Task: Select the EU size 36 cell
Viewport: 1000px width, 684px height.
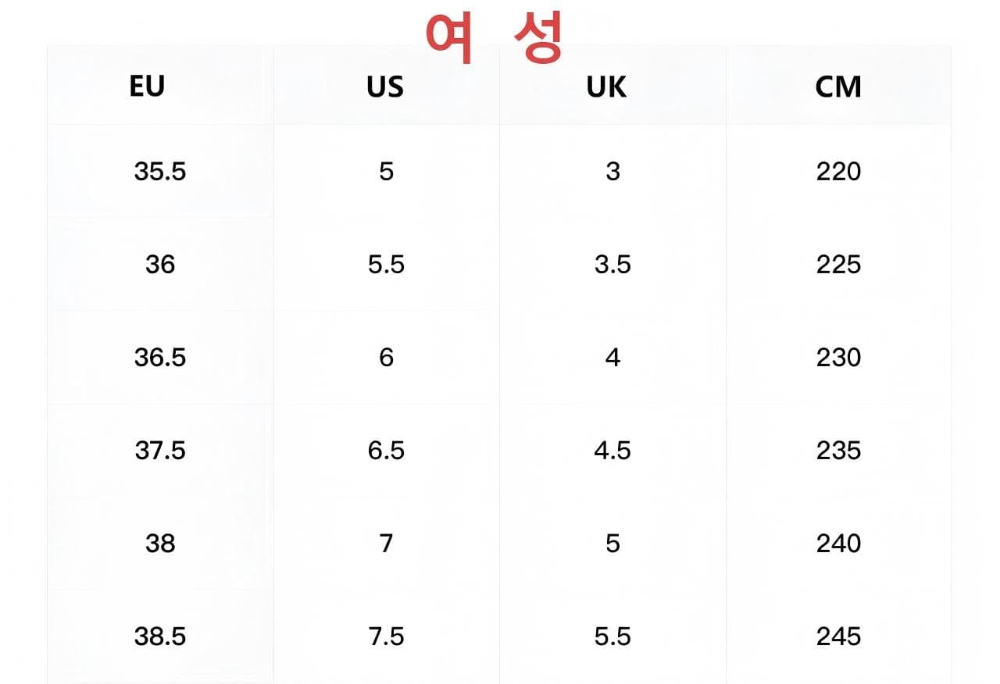Action: 160,264
